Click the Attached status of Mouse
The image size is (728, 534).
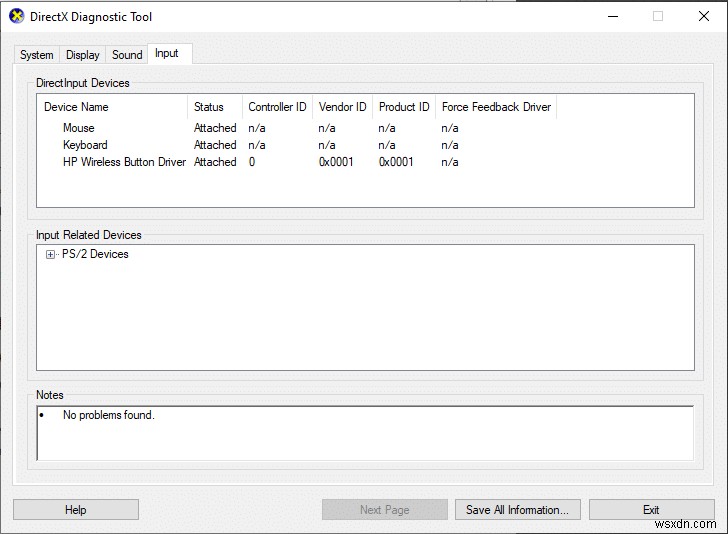tap(215, 128)
